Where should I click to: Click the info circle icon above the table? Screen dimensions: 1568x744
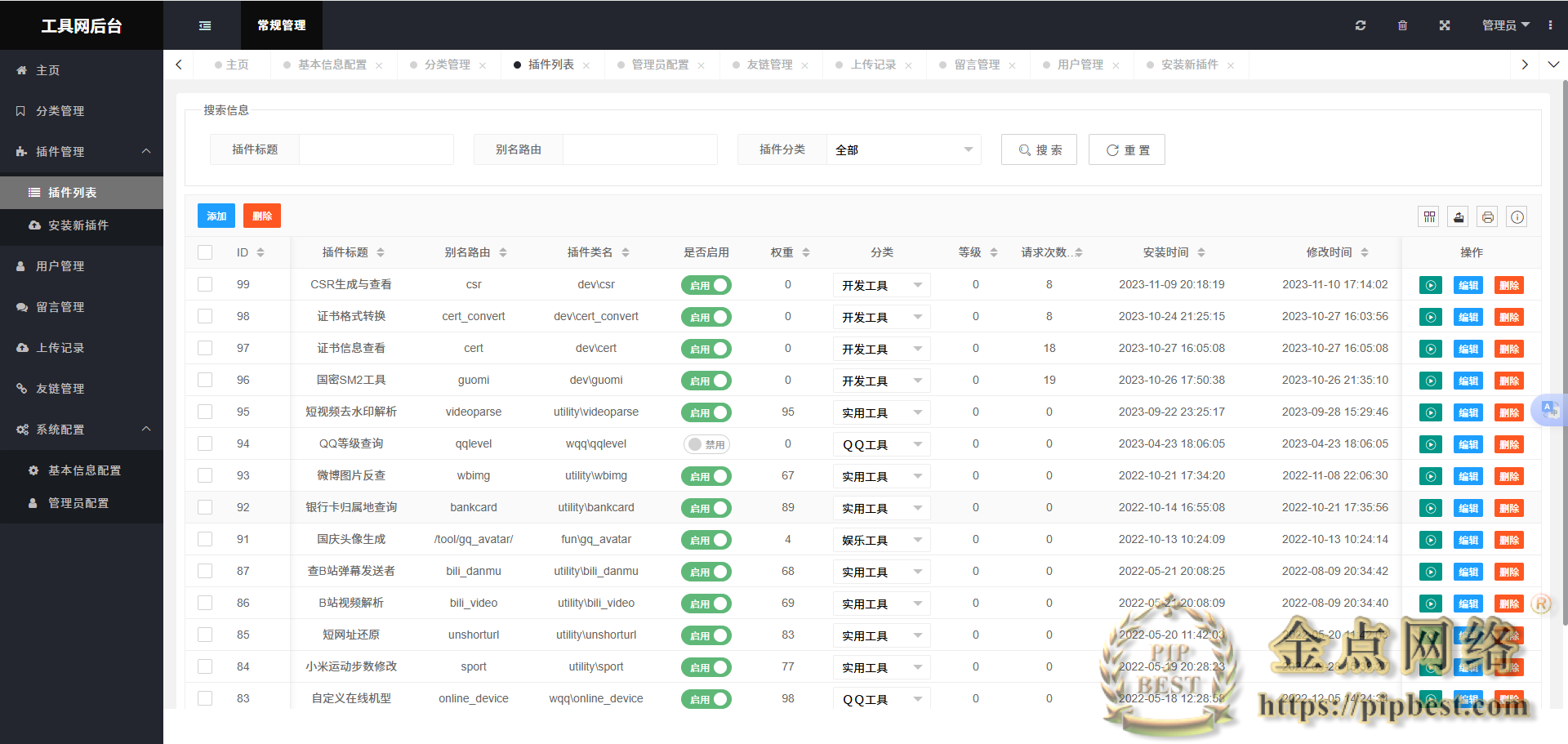pos(1517,216)
